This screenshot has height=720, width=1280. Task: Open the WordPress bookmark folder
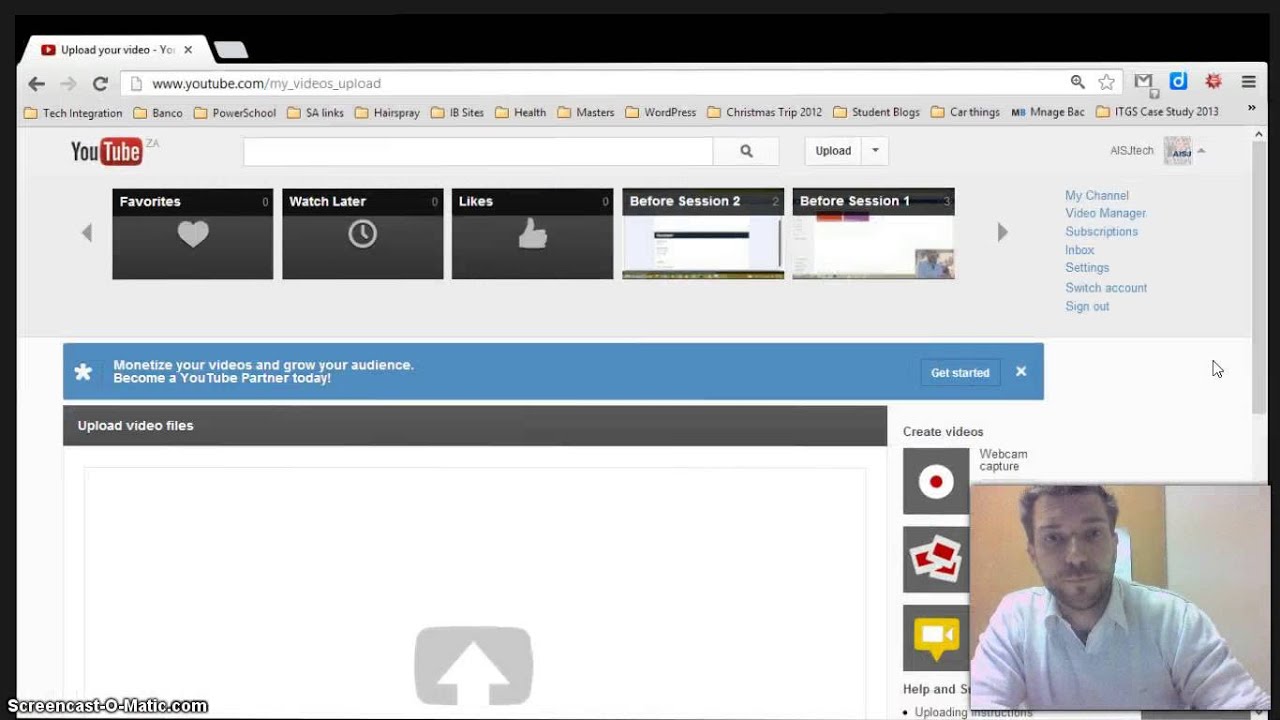661,113
